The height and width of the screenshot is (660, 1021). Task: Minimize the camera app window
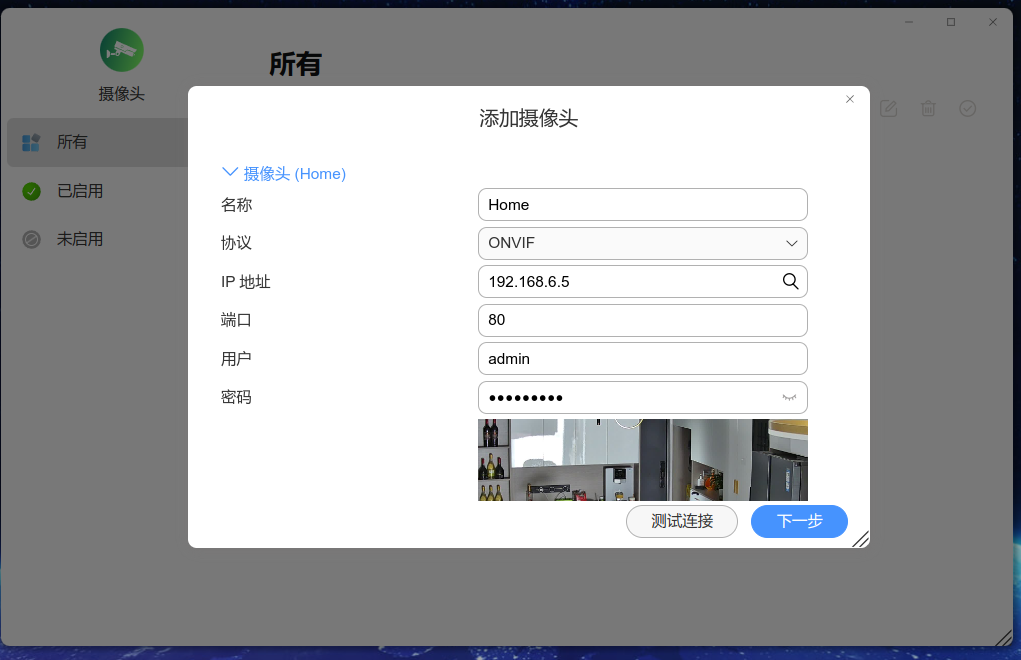909,22
